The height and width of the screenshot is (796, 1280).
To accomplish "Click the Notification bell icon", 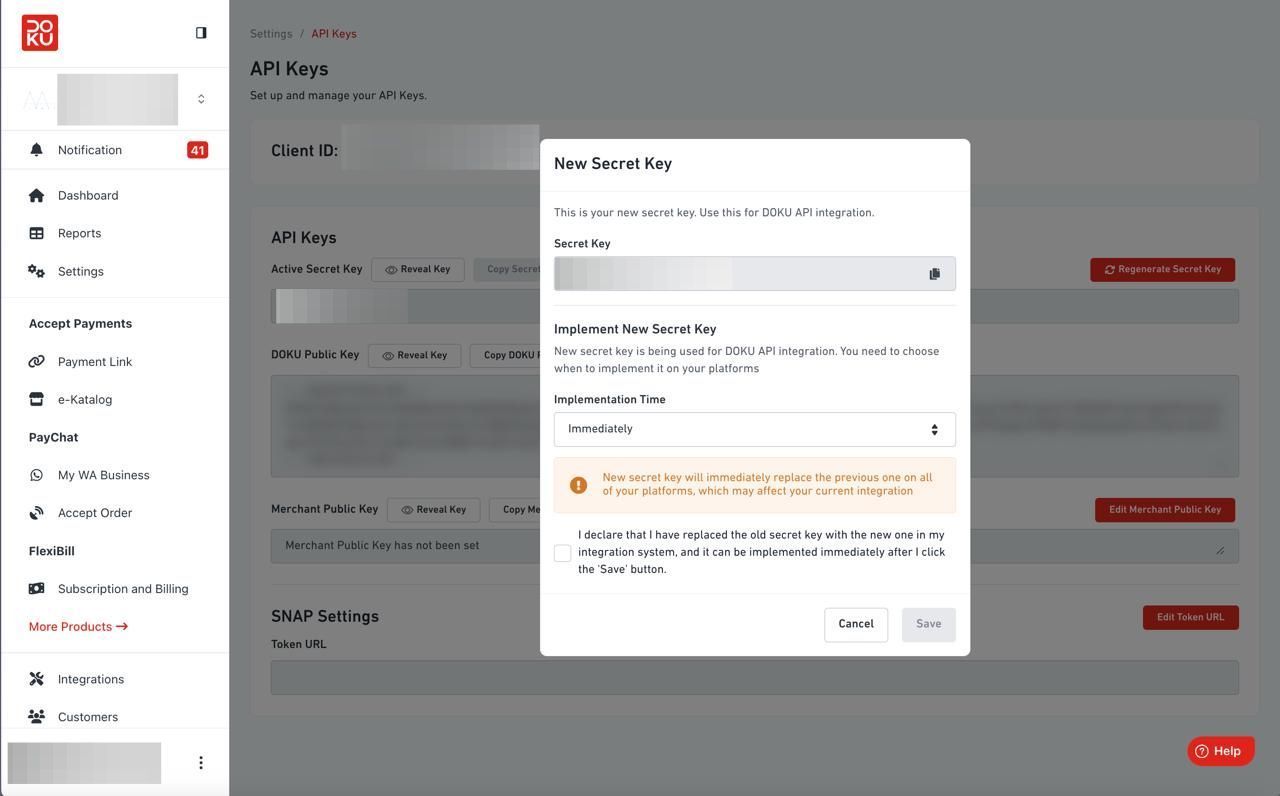I will click(36, 150).
